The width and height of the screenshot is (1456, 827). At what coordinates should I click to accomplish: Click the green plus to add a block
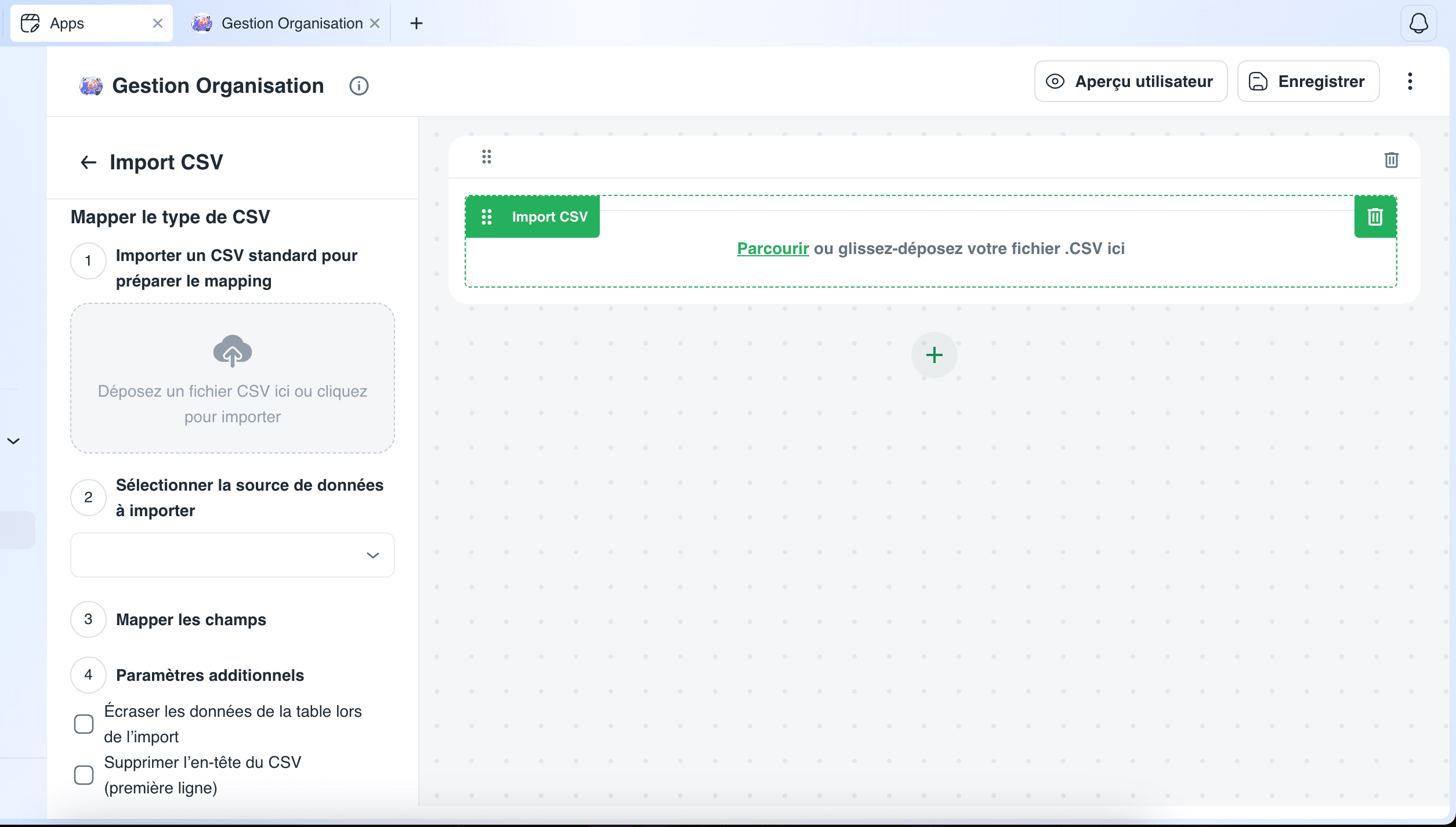[934, 355]
